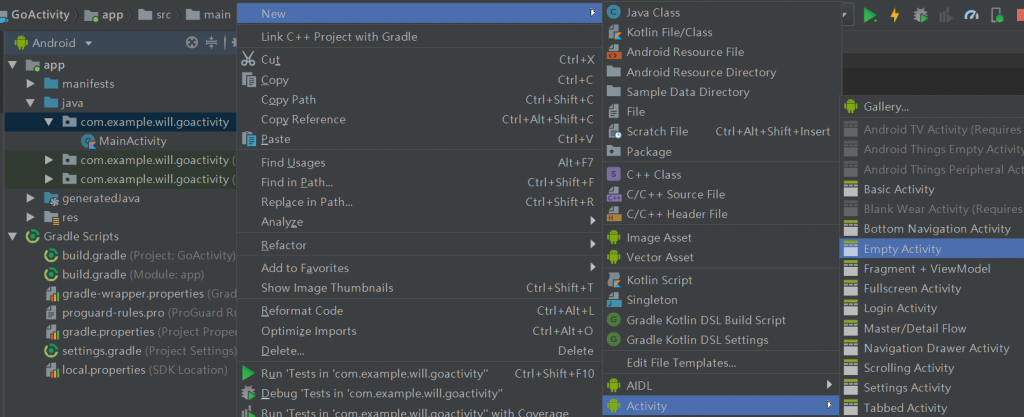This screenshot has width=1024, height=417.
Task: Choose Delete... from the context menu
Action: pos(418,351)
